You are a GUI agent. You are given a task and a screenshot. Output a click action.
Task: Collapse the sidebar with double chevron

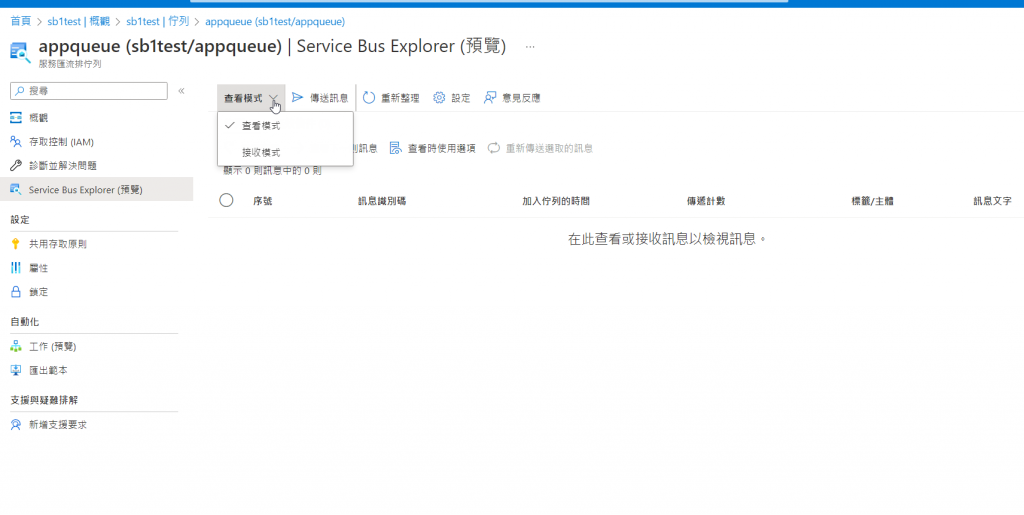click(x=182, y=91)
